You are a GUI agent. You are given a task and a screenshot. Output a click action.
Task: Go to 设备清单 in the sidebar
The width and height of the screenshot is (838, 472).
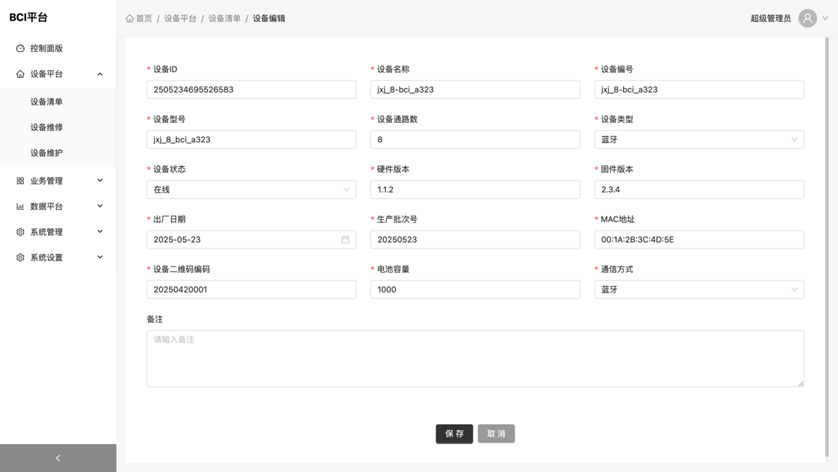tap(47, 102)
